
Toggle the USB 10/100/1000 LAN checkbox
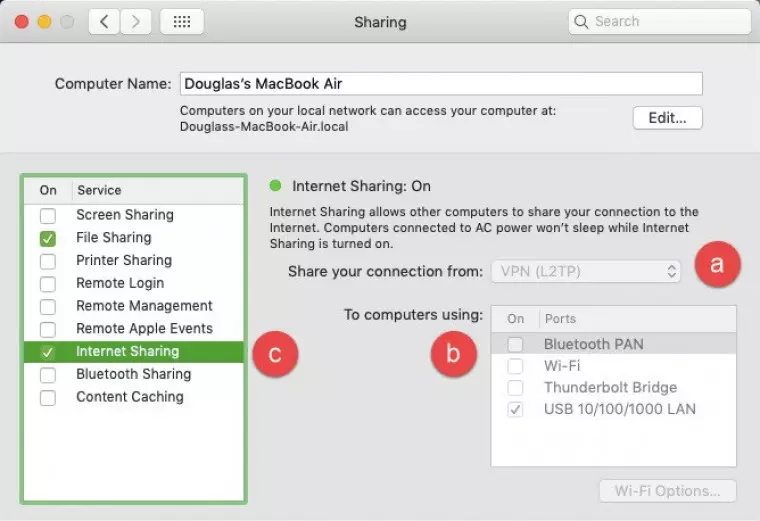pyautogui.click(x=515, y=410)
